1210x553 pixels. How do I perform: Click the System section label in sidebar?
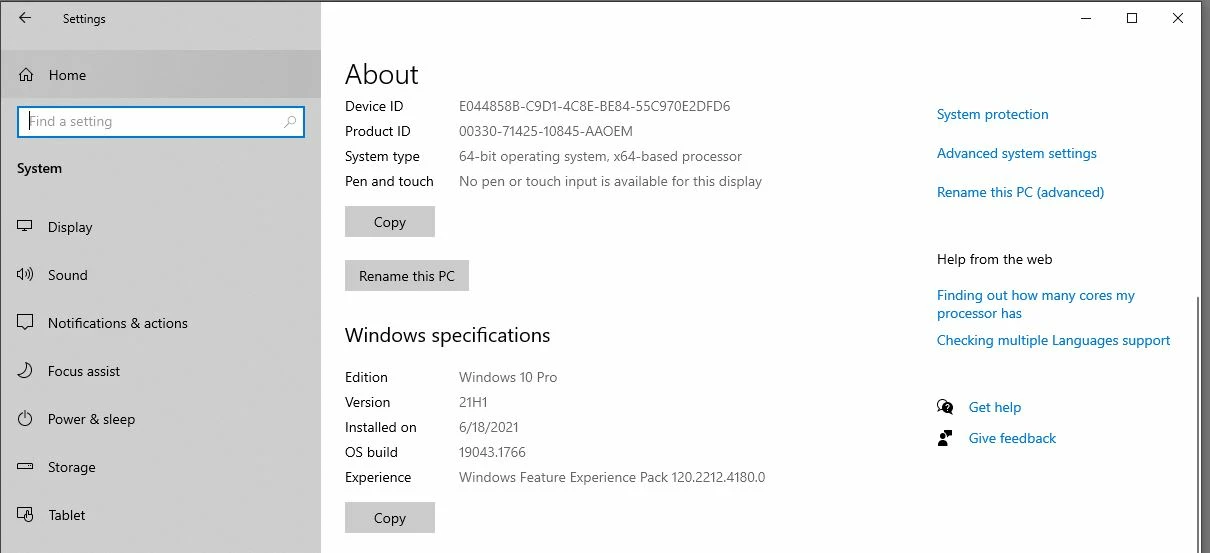pos(40,168)
